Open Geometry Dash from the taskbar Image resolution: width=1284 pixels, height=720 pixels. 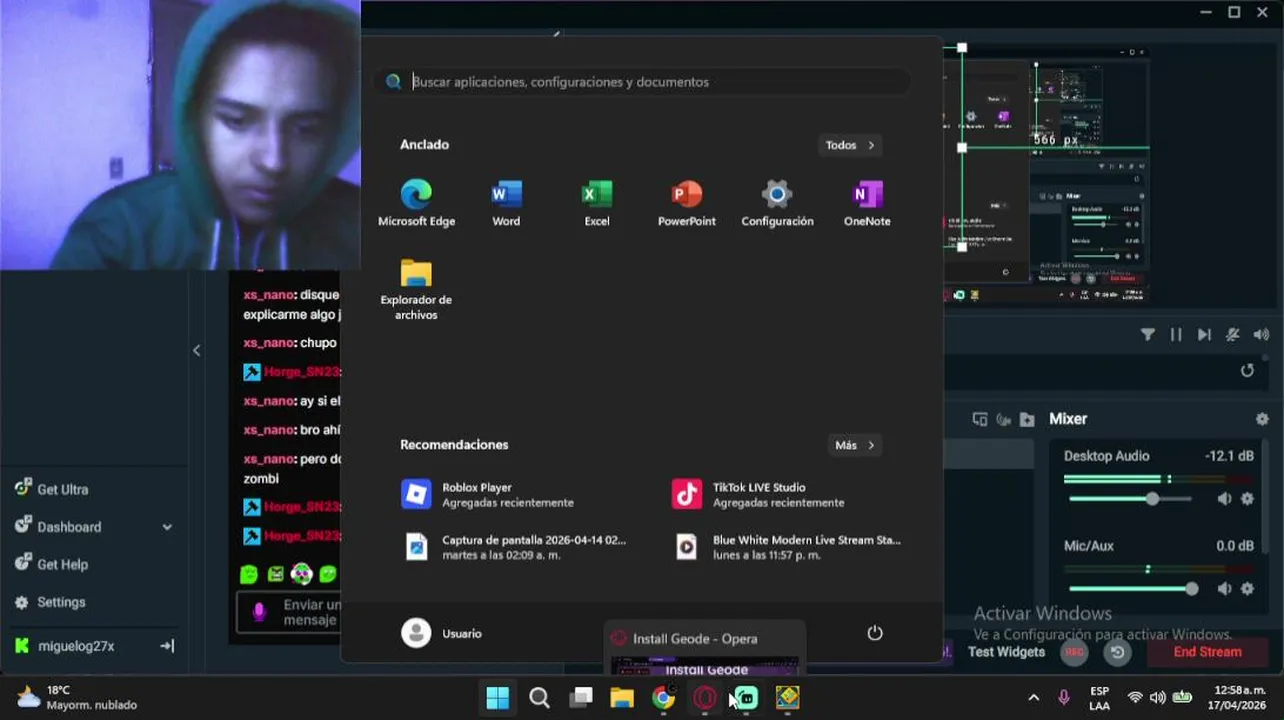788,698
